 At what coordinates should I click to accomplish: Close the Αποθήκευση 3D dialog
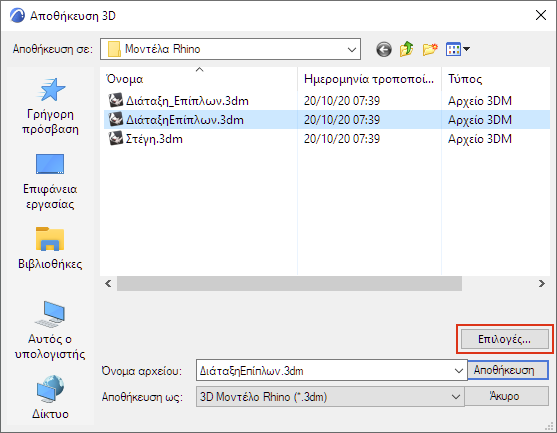(541, 15)
